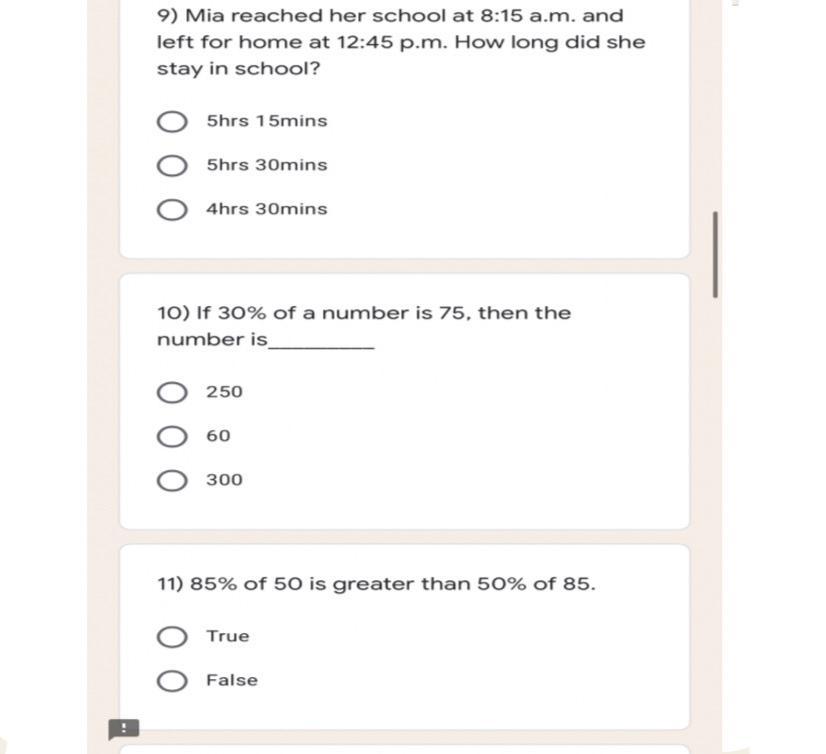
Task: Click the '300' answer label text
Action: point(224,480)
